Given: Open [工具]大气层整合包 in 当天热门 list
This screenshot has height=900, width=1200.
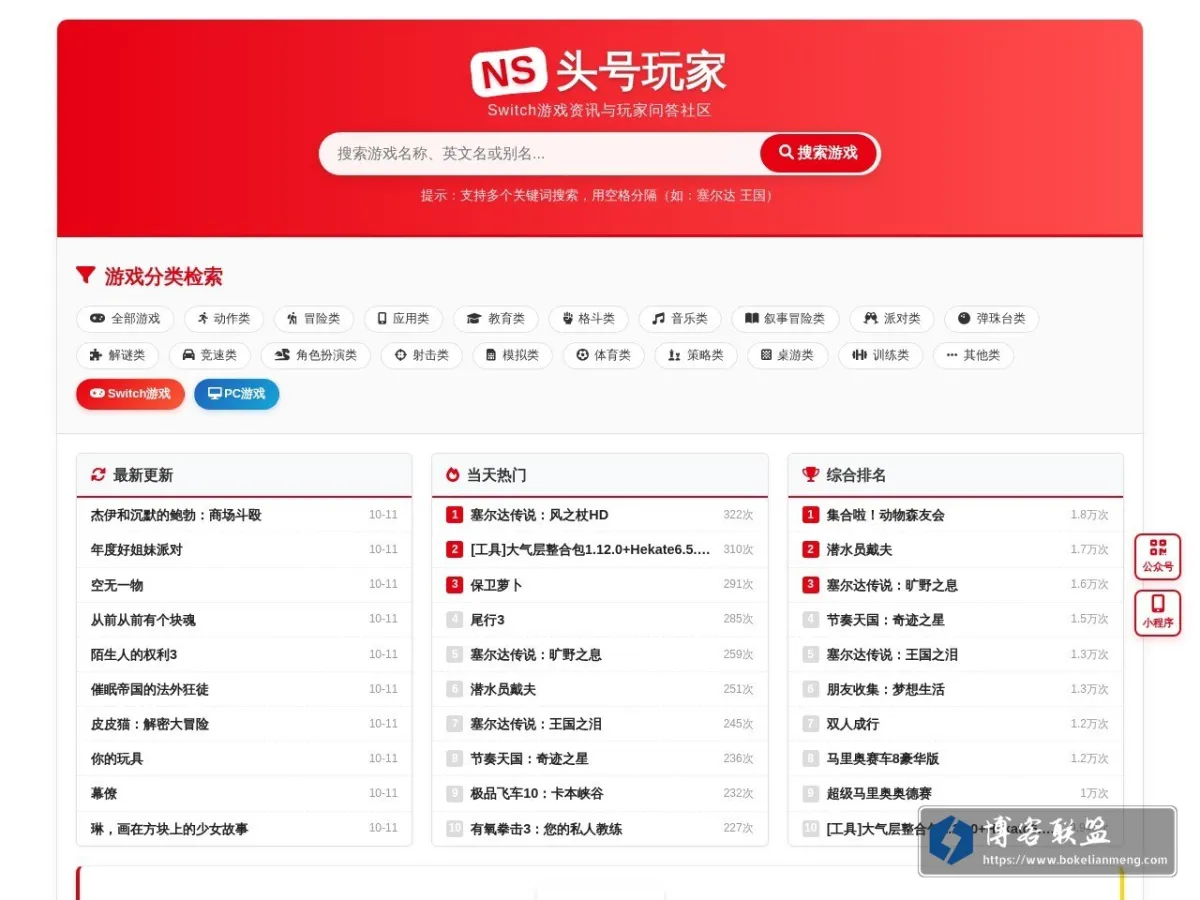Looking at the screenshot, I should tap(590, 550).
